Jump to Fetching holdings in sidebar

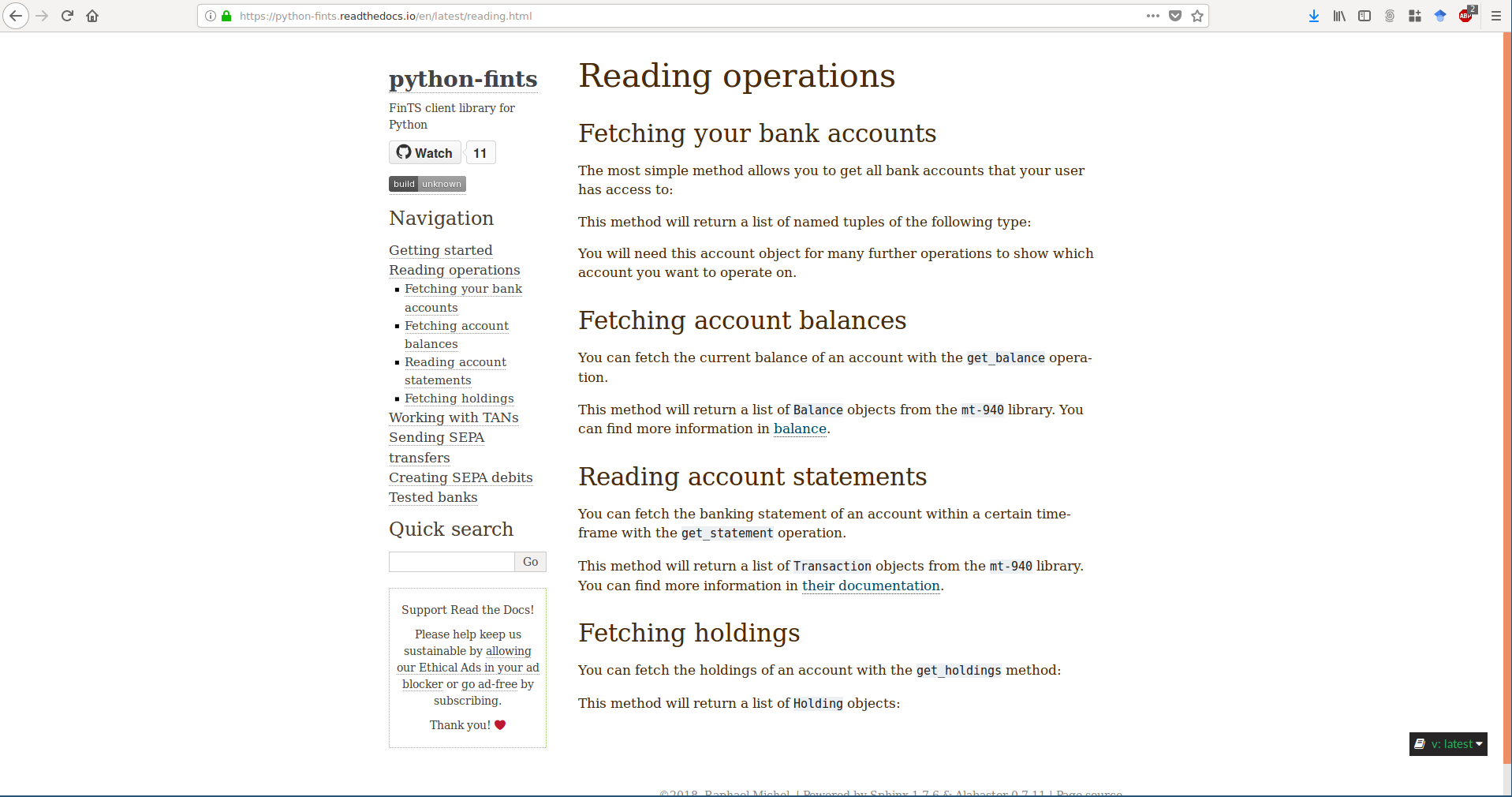459,398
